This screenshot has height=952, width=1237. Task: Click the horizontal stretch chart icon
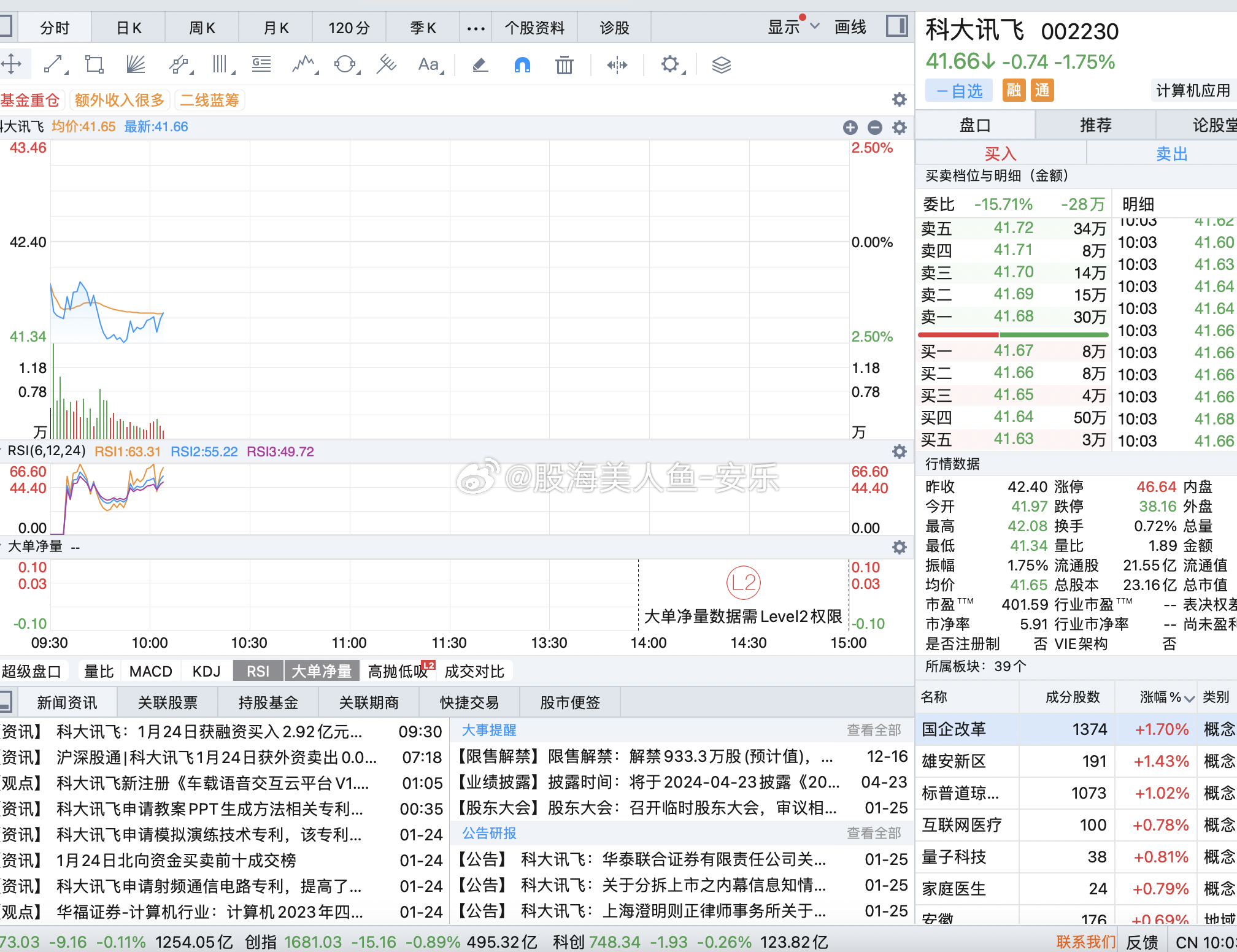pos(617,64)
